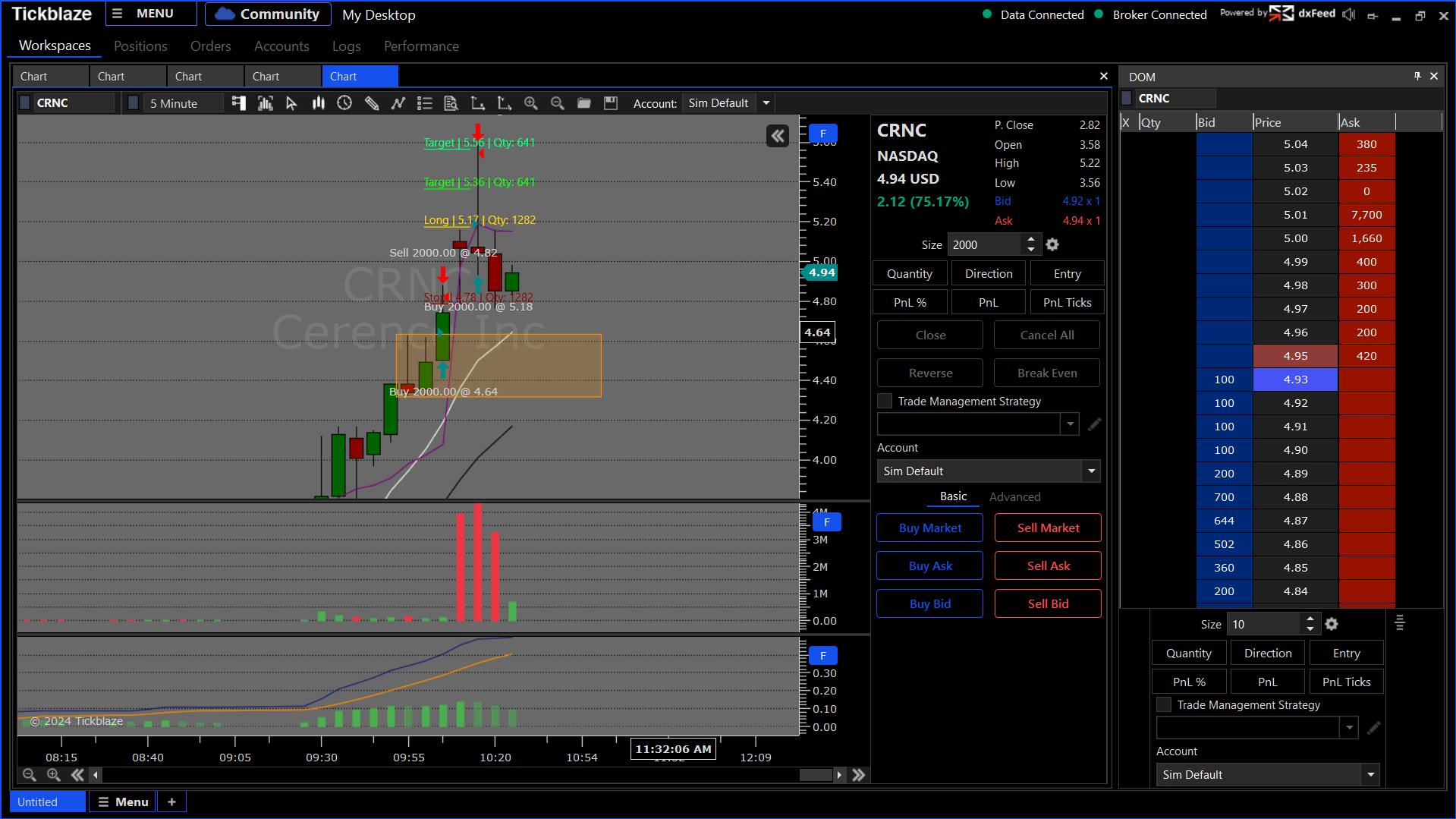Enable DOM Trade Management Strategy checkbox
This screenshot has height=819, width=1456.
pyautogui.click(x=1164, y=704)
